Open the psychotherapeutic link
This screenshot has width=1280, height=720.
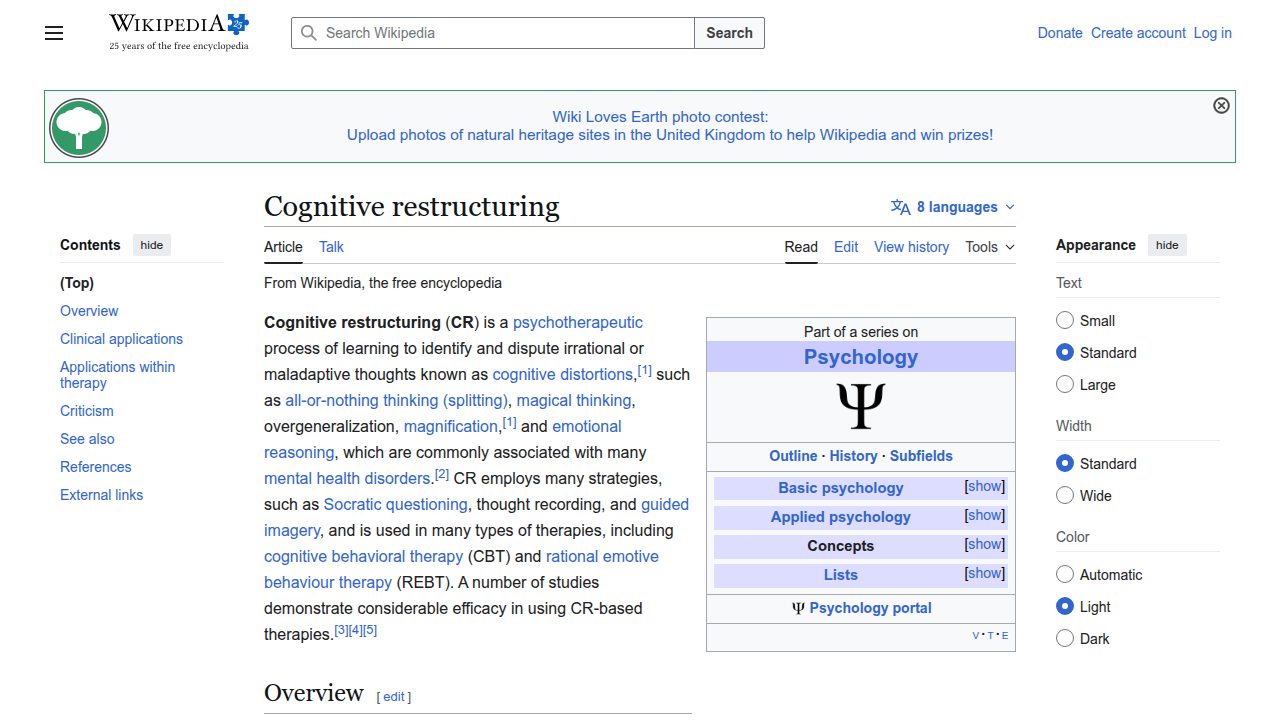coord(578,322)
